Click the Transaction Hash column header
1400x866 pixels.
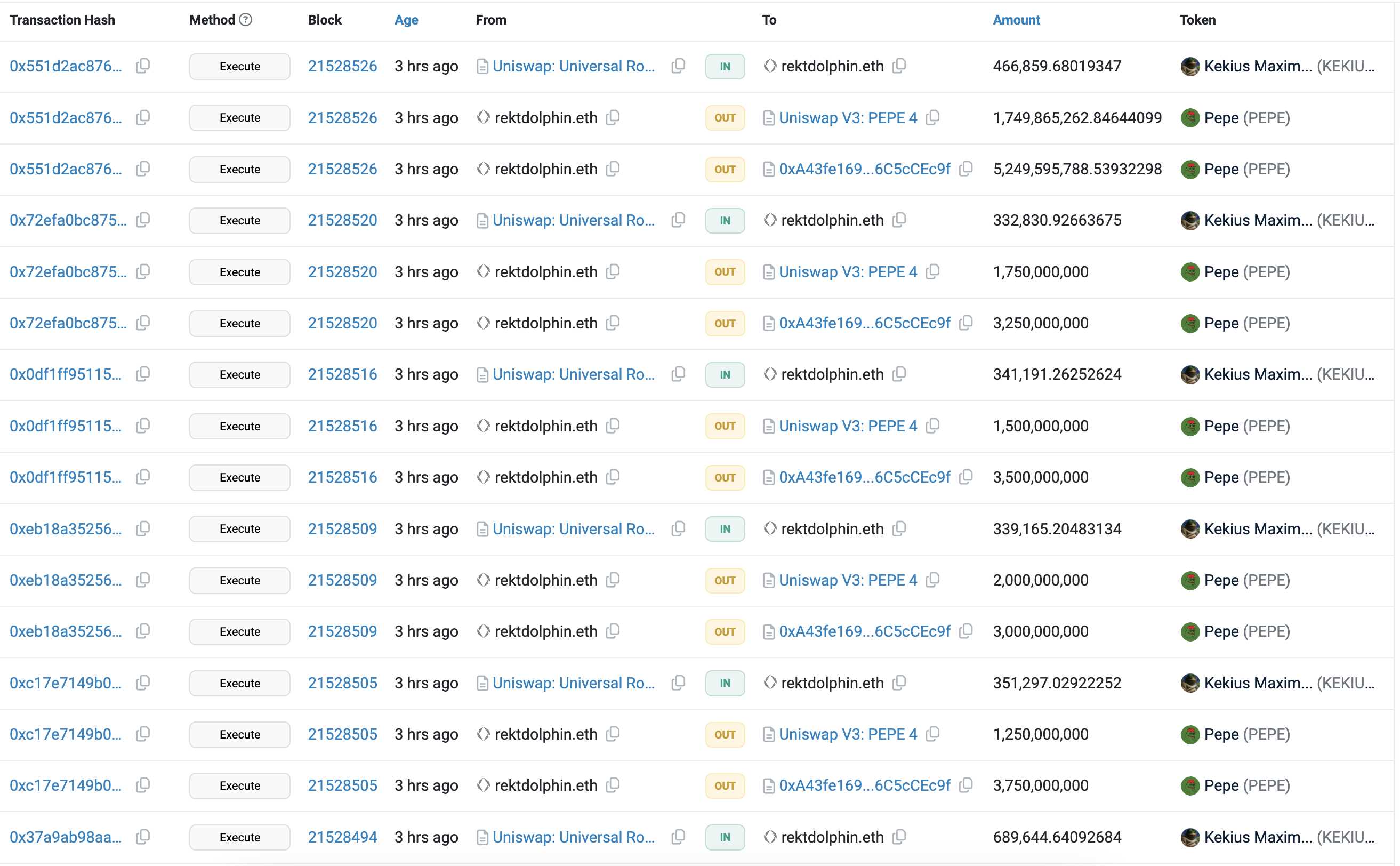click(x=62, y=20)
